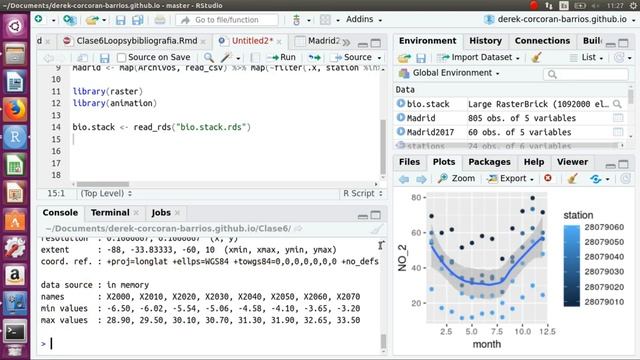Image resolution: width=640 pixels, height=360 pixels.
Task: Open Terminal app from the dock
Action: point(15,331)
